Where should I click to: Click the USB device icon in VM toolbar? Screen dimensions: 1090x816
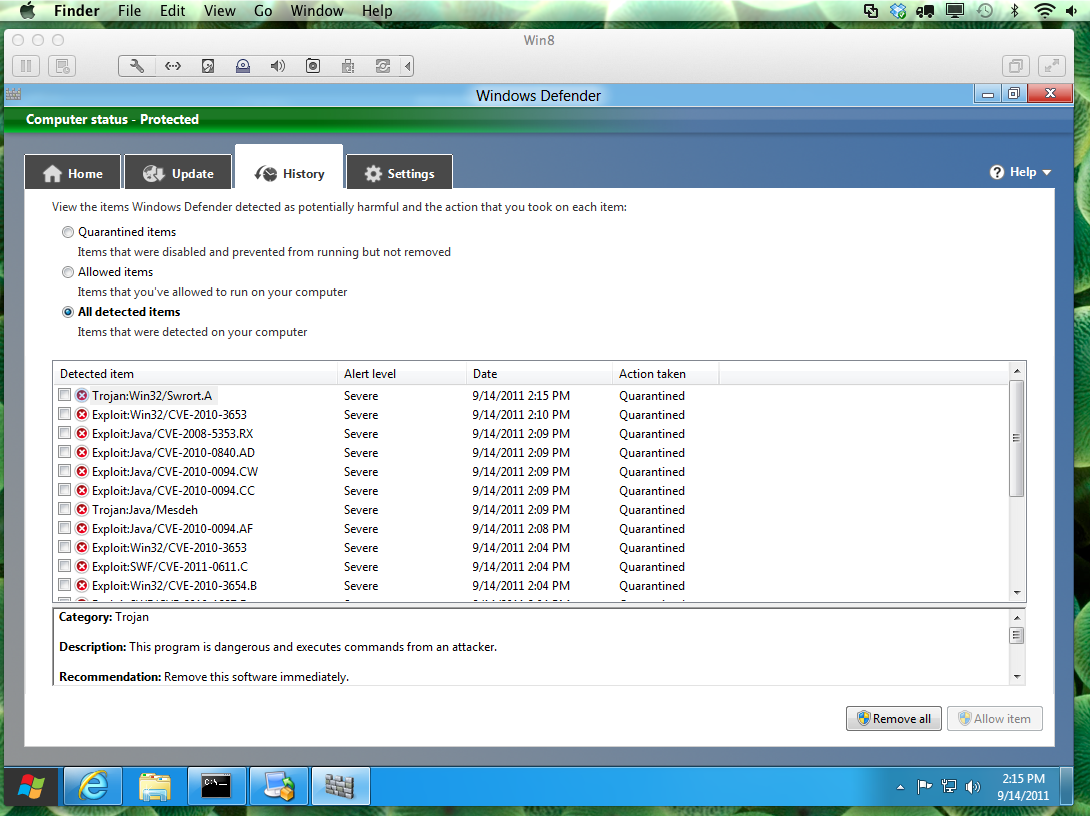click(348, 66)
